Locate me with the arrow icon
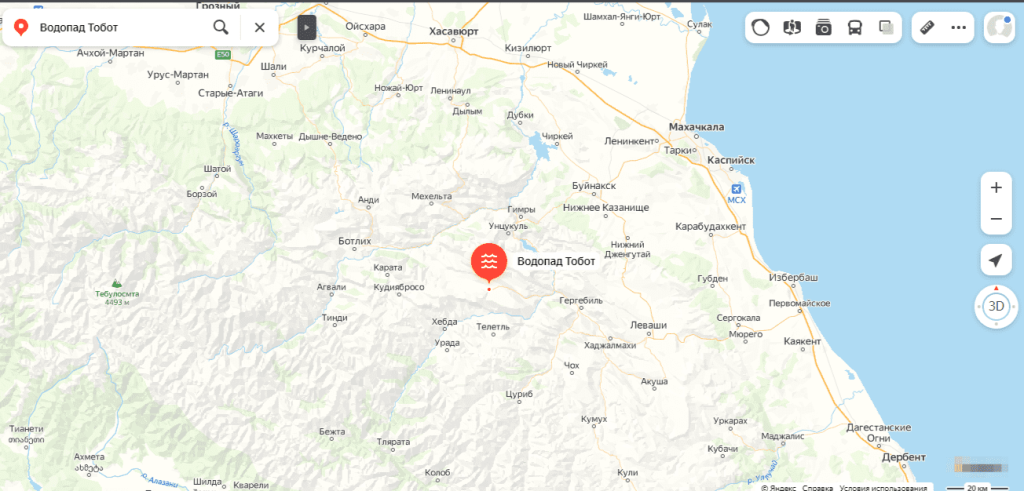Image resolution: width=1024 pixels, height=491 pixels. pyautogui.click(x=996, y=261)
